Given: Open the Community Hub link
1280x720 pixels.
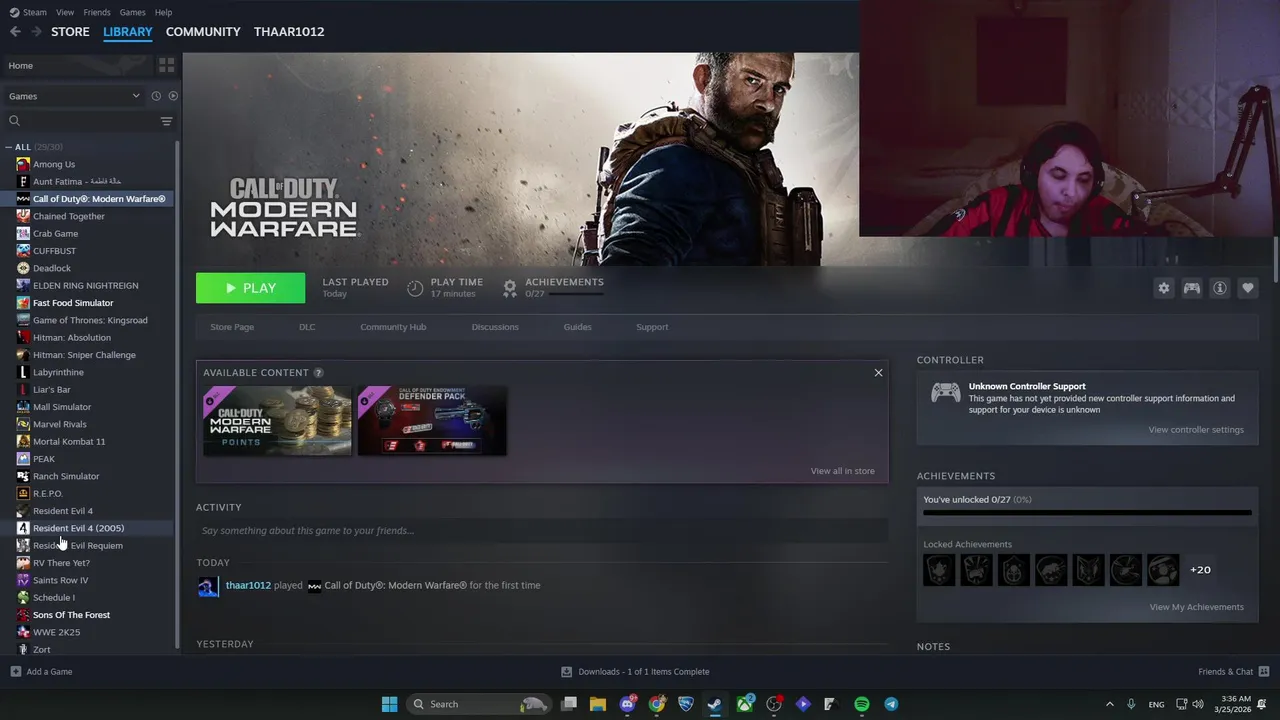Looking at the screenshot, I should (x=393, y=327).
